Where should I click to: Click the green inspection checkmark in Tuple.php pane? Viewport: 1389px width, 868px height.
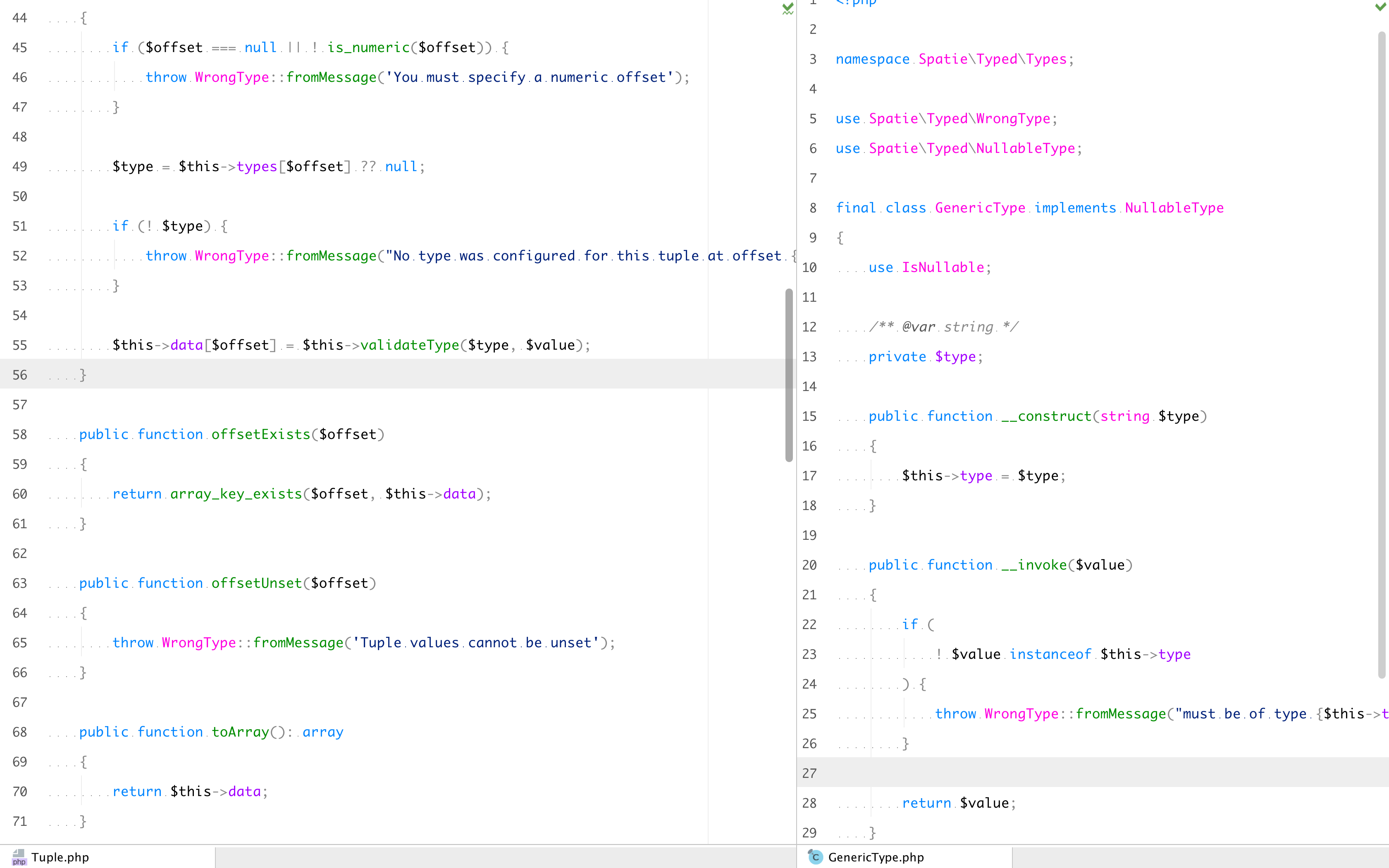[788, 8]
